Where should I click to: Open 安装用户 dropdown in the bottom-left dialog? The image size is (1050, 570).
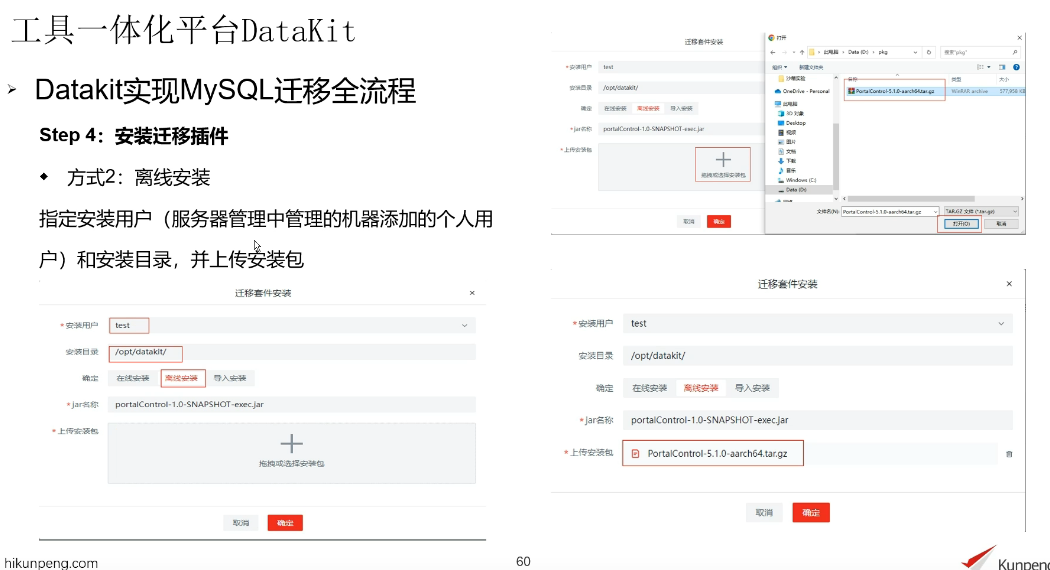(292, 326)
